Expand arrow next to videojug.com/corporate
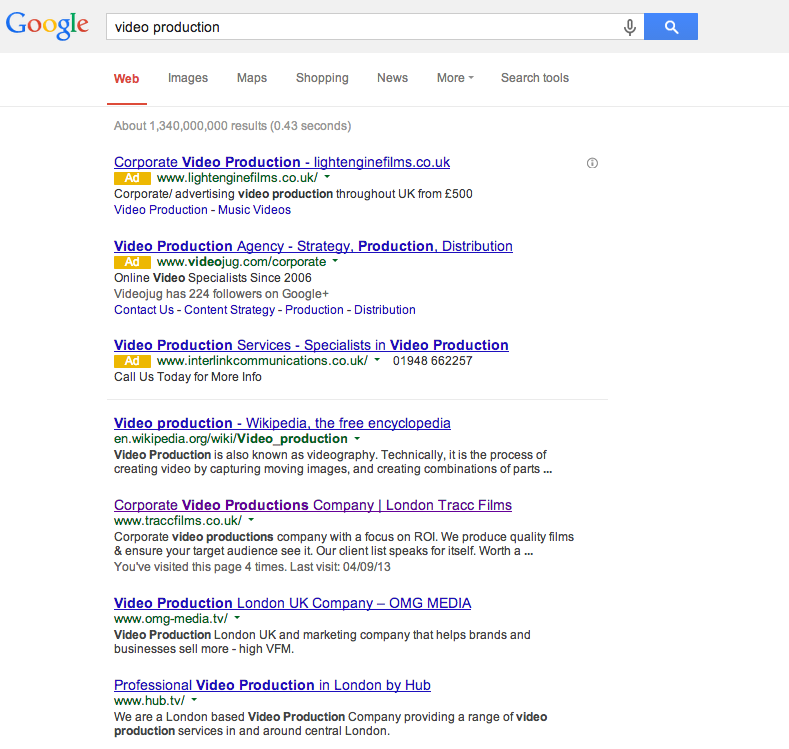This screenshot has width=789, height=749. (x=335, y=261)
